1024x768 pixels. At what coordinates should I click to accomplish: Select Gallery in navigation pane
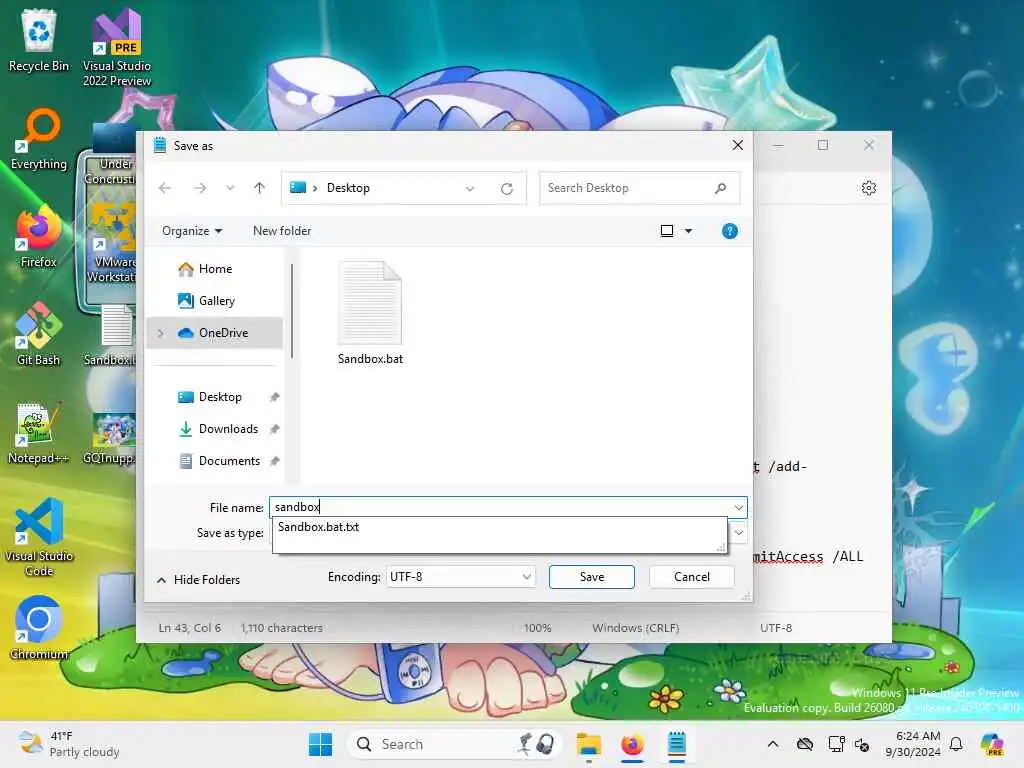(215, 301)
